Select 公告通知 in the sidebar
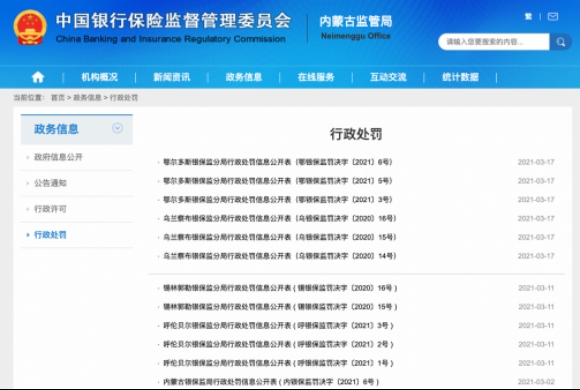Screen dimensions: 580x390 click(50, 183)
